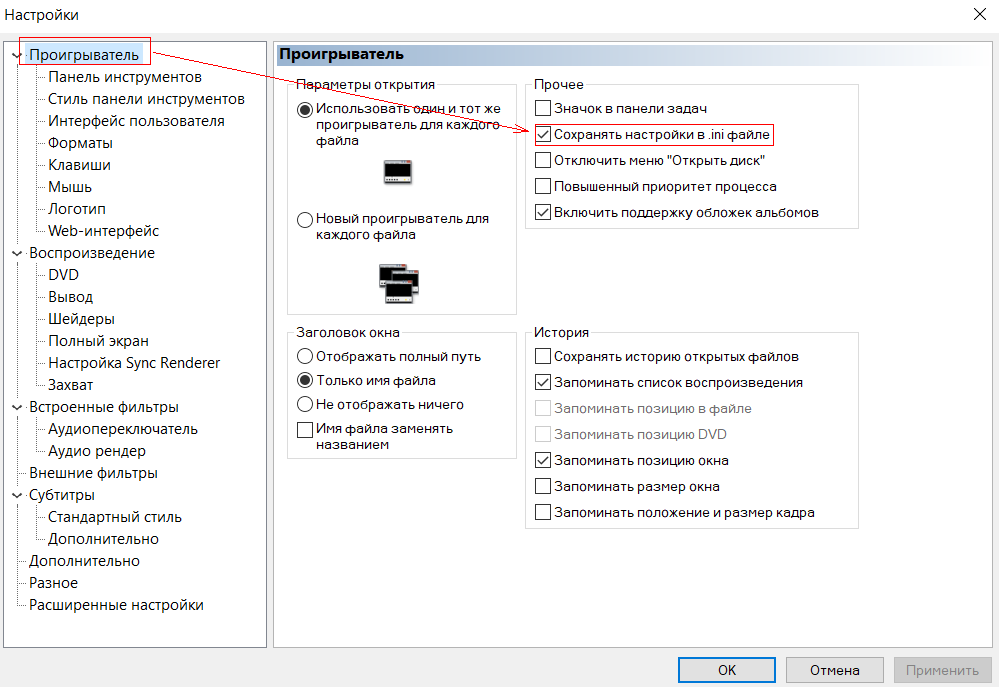This screenshot has width=999, height=687.
Task: Collapse the Субтитры tree branch
Action: [16, 495]
